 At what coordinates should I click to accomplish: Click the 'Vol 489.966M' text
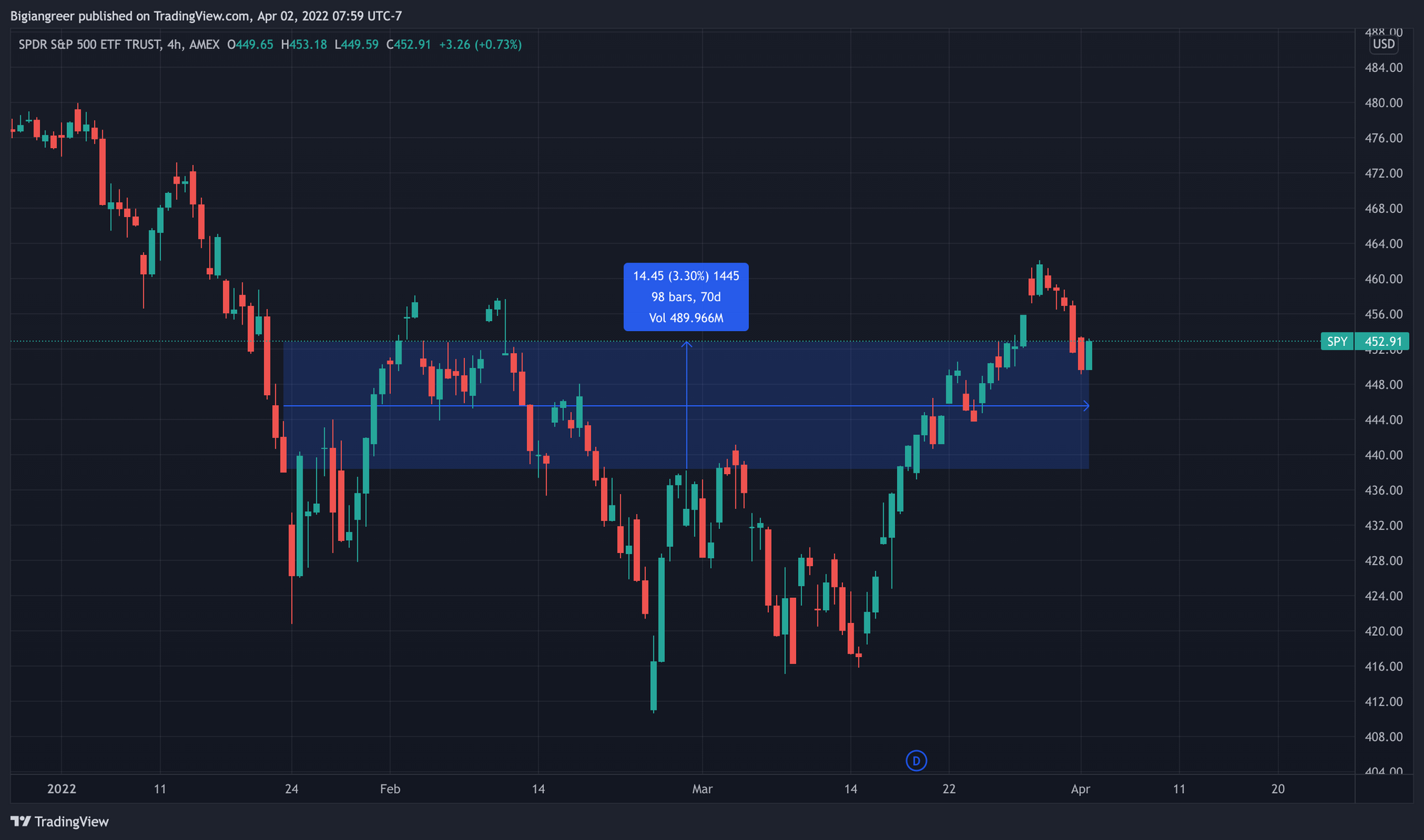pyautogui.click(x=686, y=318)
